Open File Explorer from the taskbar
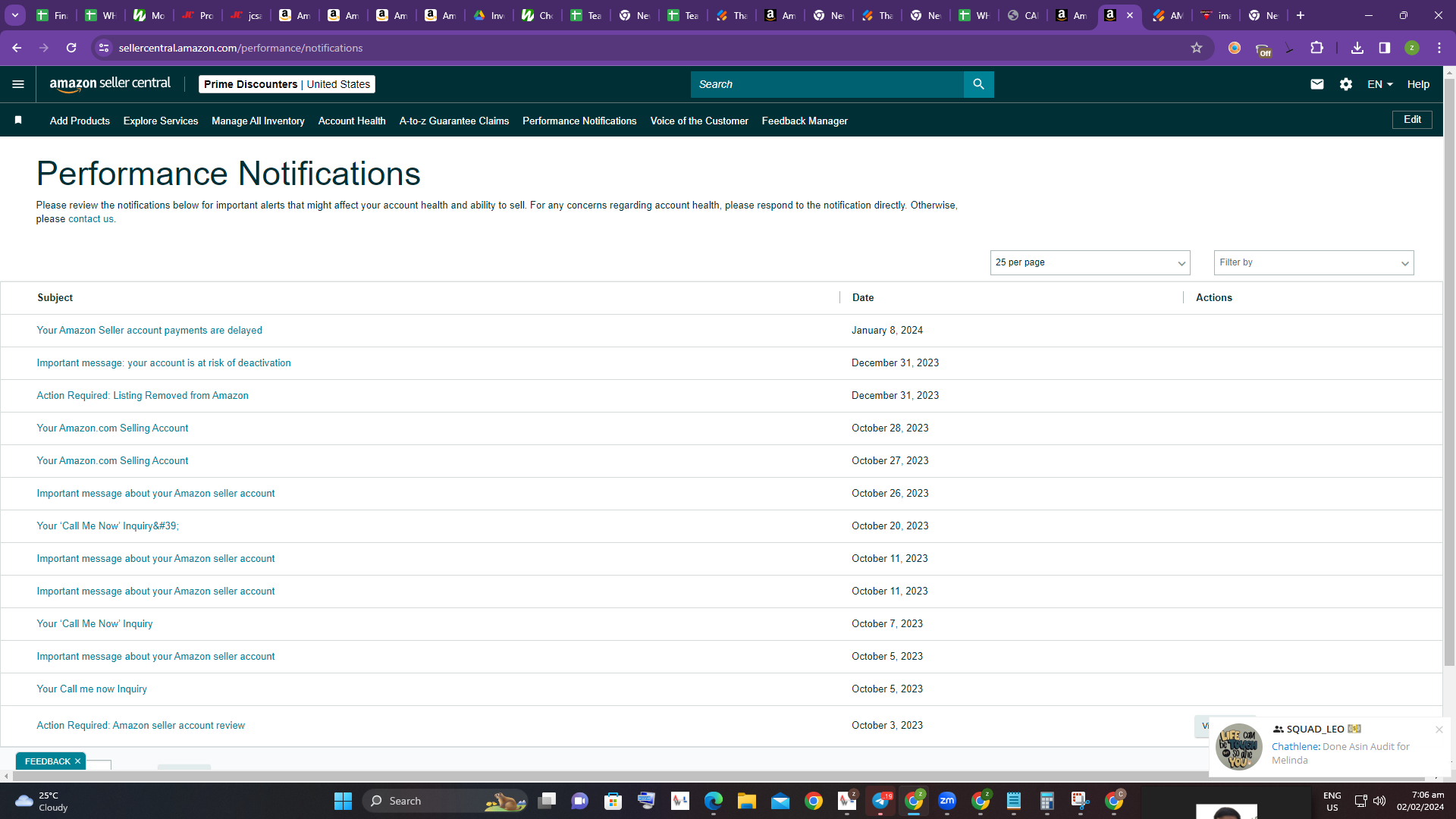The width and height of the screenshot is (1456, 819). pyautogui.click(x=747, y=801)
